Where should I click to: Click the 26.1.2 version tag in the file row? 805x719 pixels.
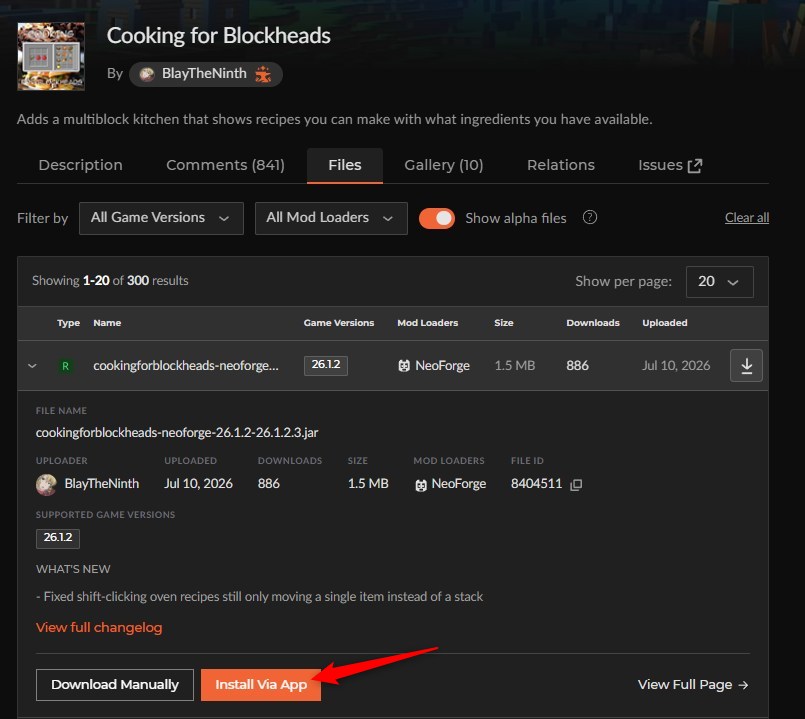tap(325, 365)
